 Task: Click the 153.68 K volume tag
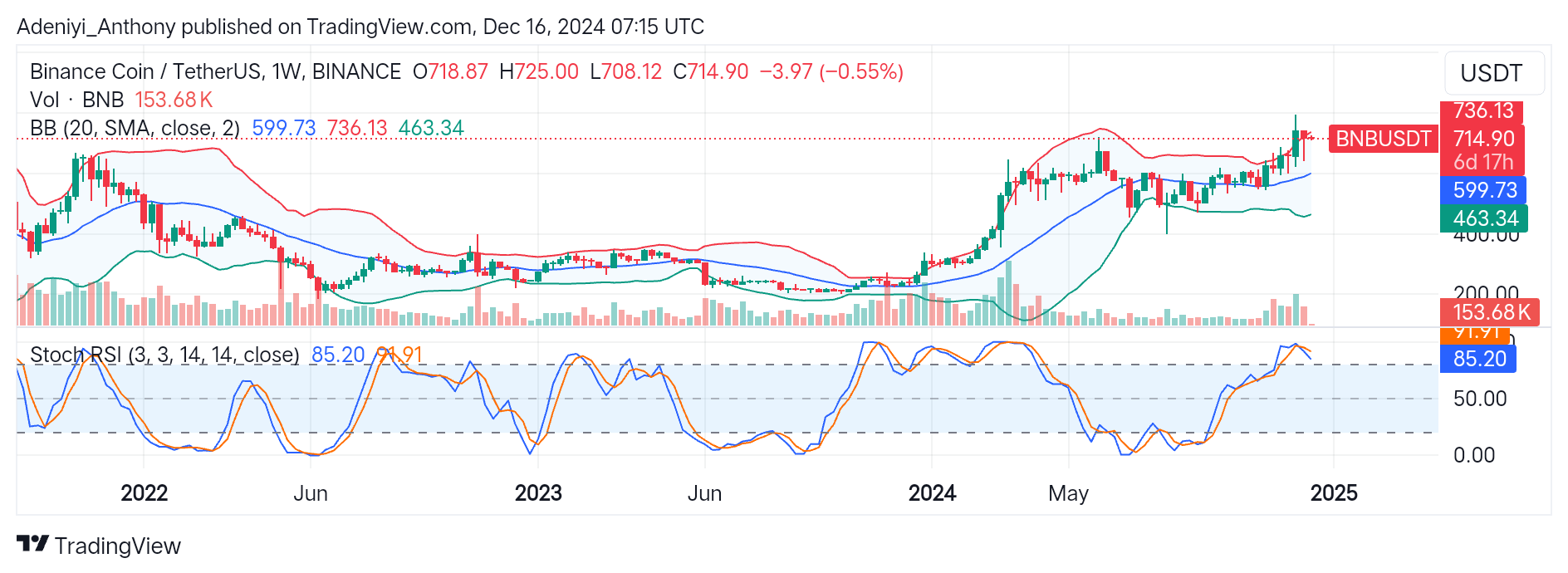(x=1490, y=312)
